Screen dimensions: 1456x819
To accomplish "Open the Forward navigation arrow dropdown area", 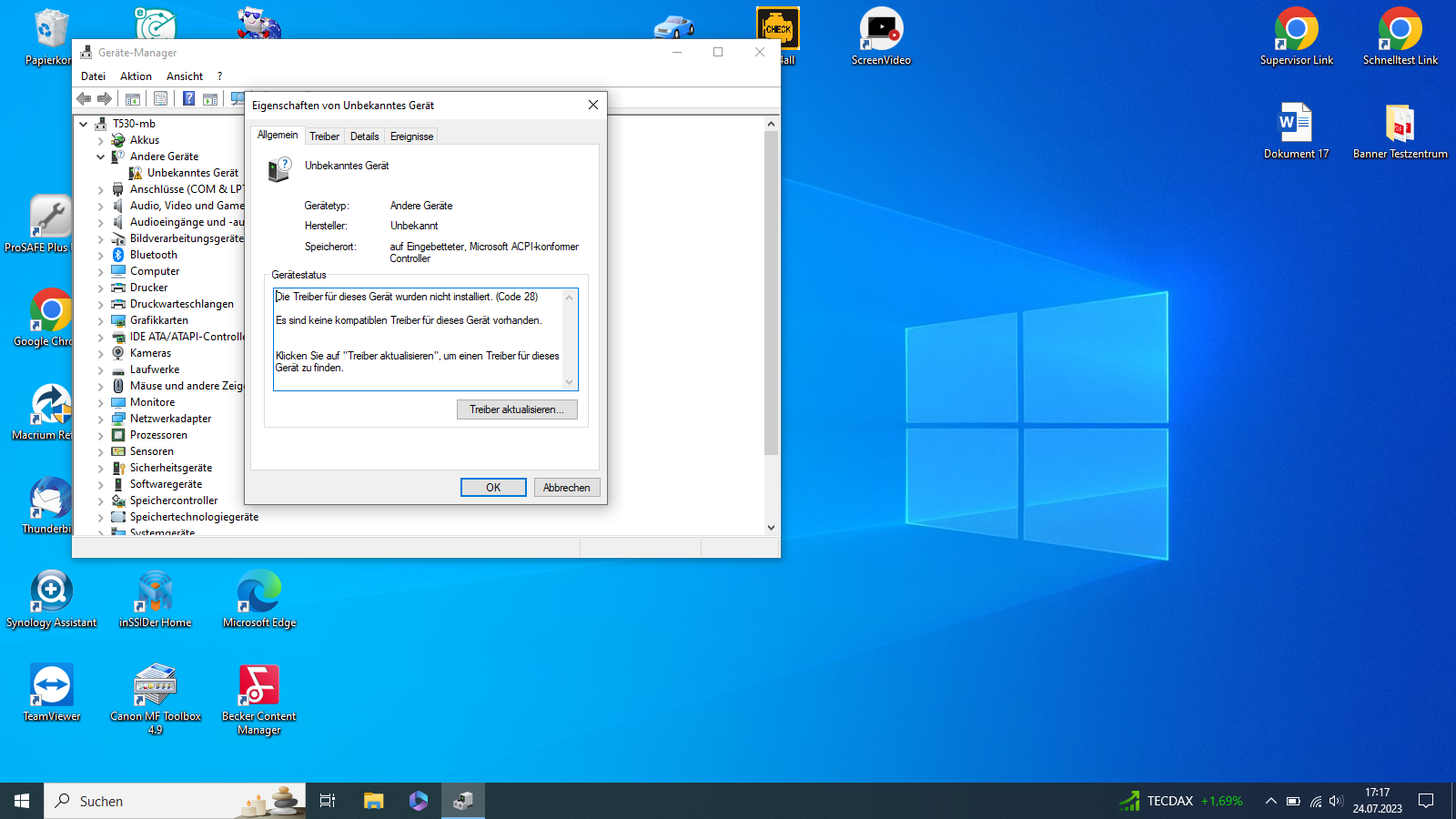I will [106, 98].
